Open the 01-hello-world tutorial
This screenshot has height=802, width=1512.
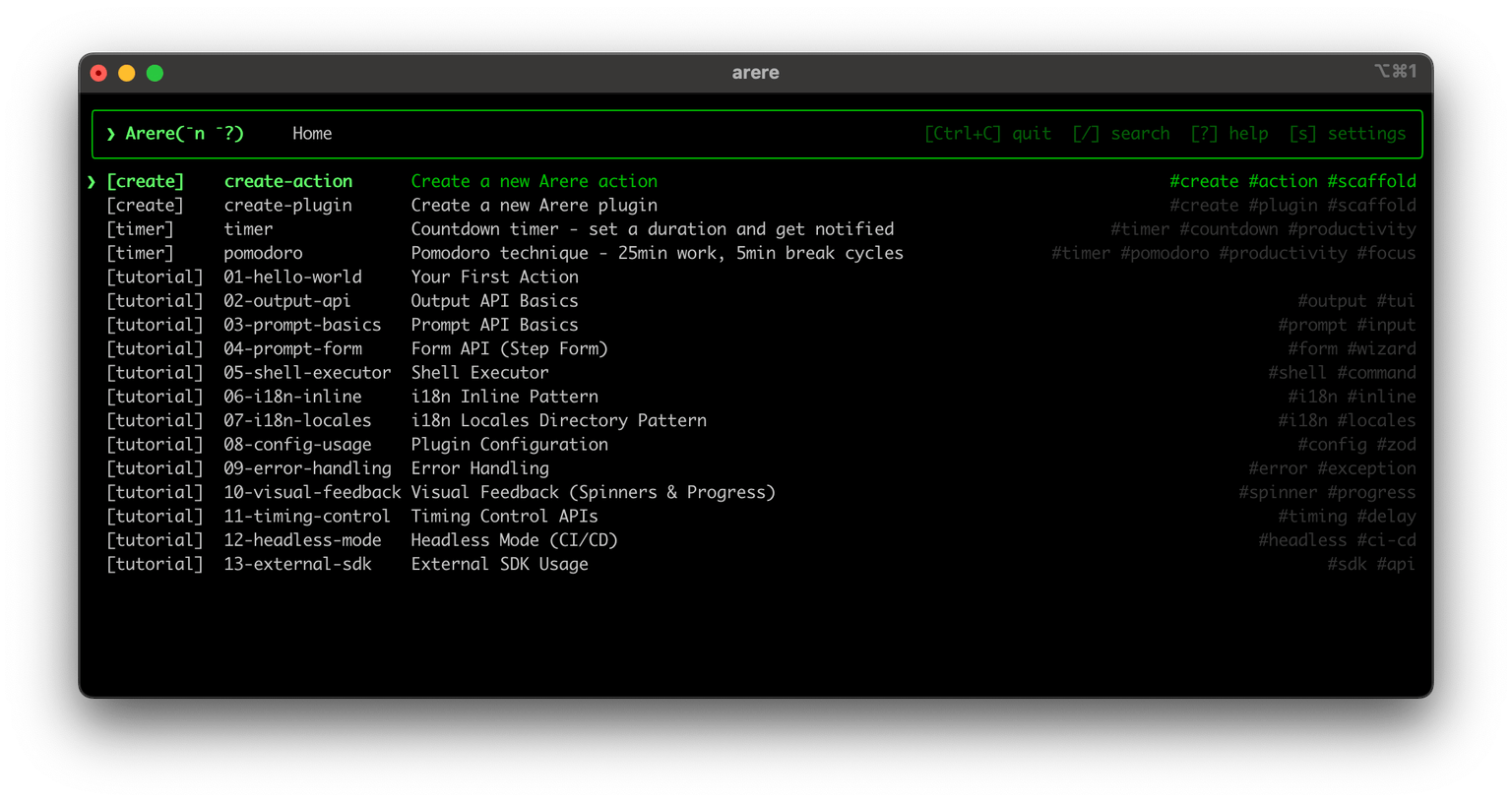292,278
